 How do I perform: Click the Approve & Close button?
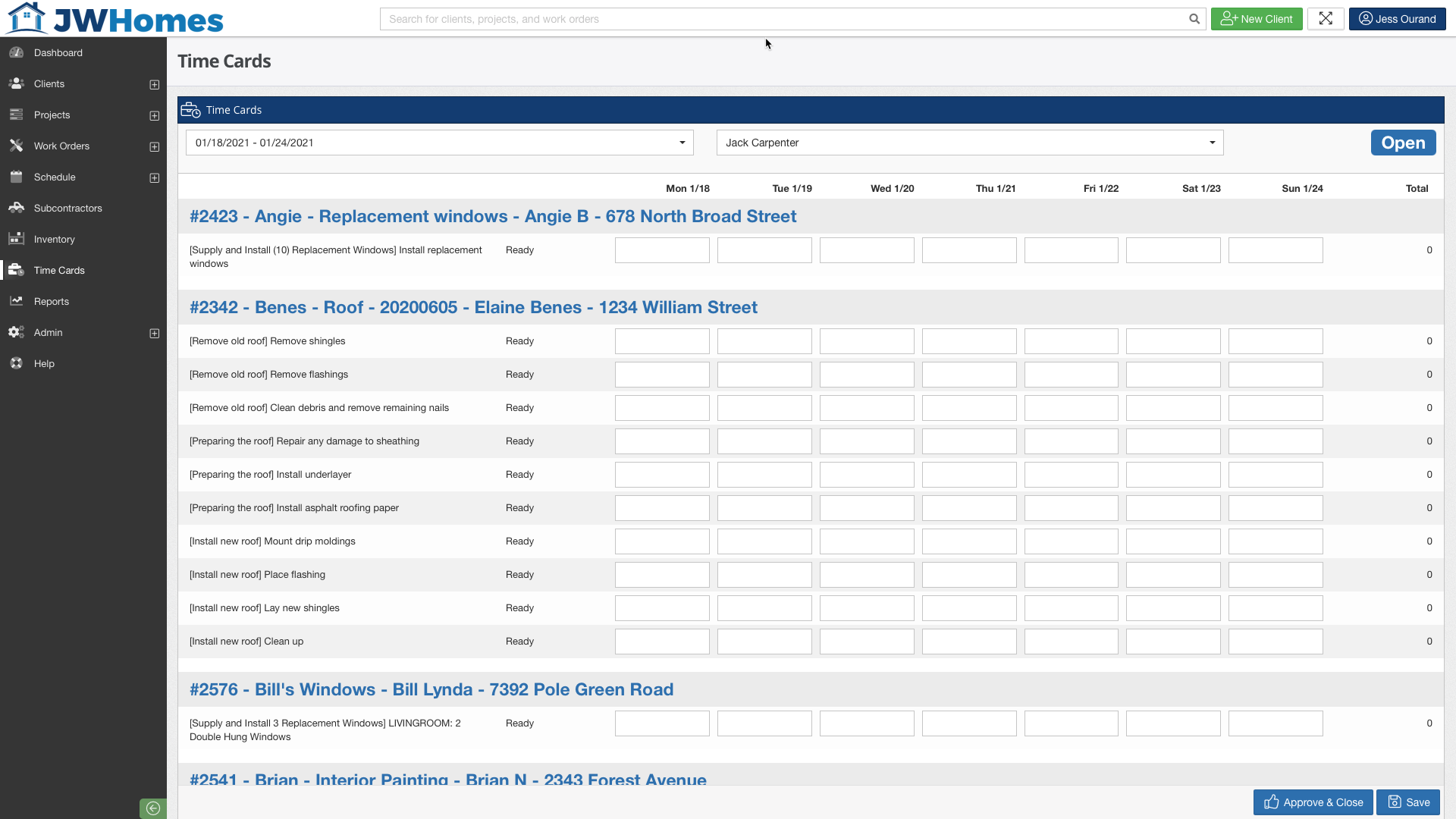pos(1313,802)
